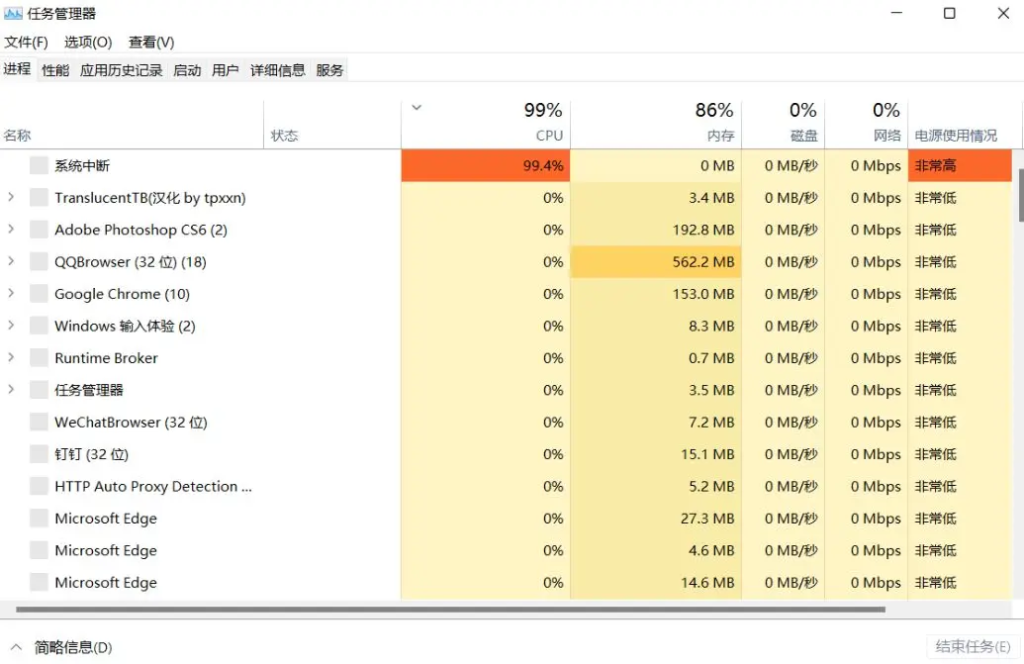Click the Google Chrome process icon

click(39, 293)
